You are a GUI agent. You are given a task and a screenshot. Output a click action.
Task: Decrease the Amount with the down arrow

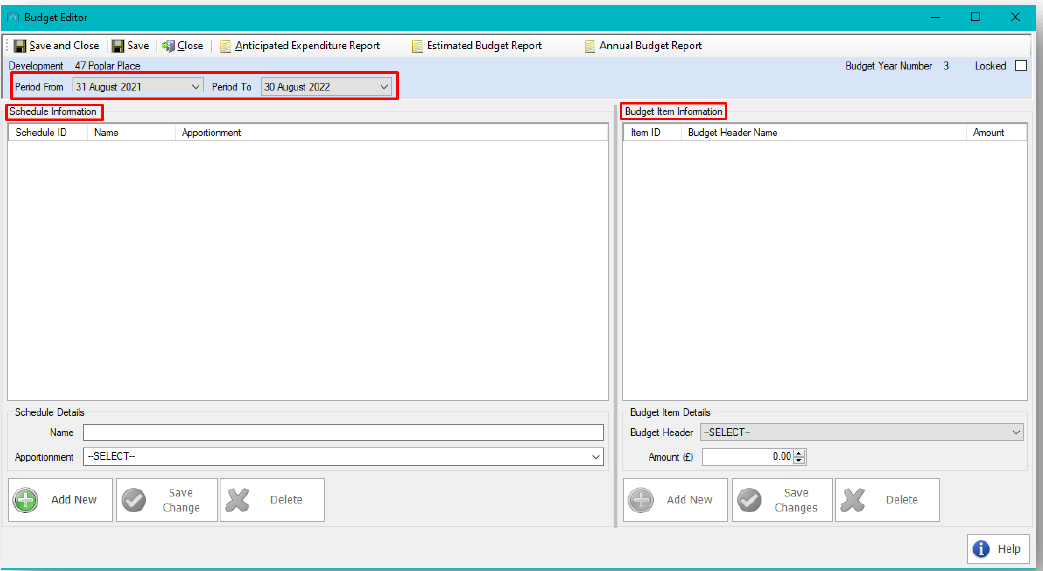point(800,461)
